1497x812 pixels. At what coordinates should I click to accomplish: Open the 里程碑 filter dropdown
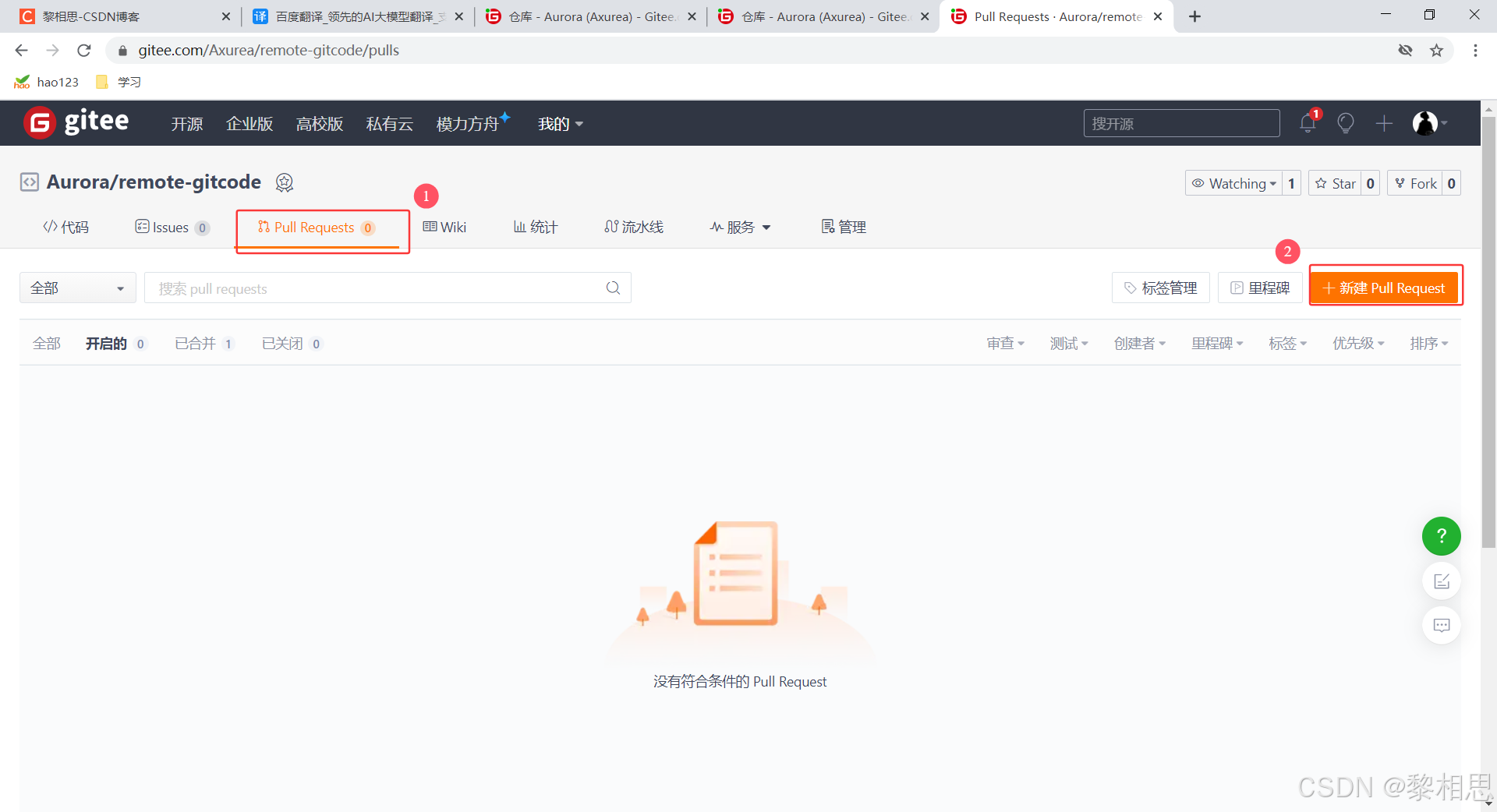pyautogui.click(x=1217, y=344)
